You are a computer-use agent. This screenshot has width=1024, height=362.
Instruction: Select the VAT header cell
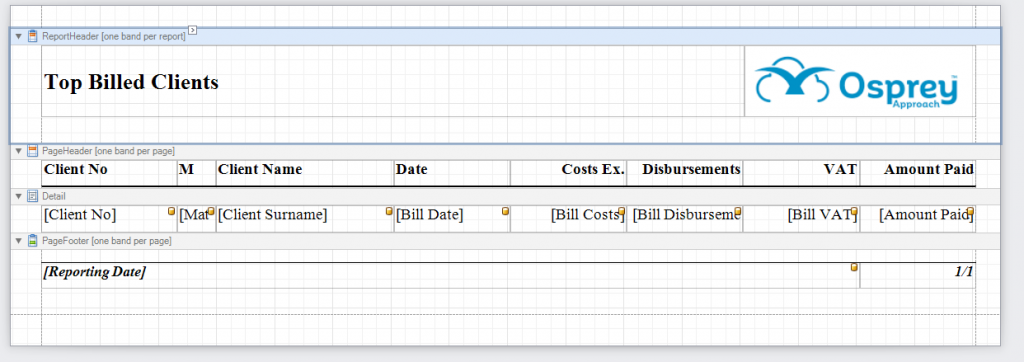coord(801,173)
